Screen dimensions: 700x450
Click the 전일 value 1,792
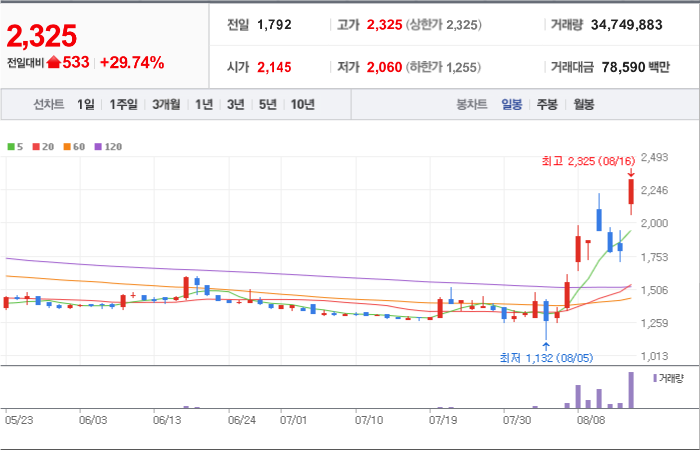[274, 25]
